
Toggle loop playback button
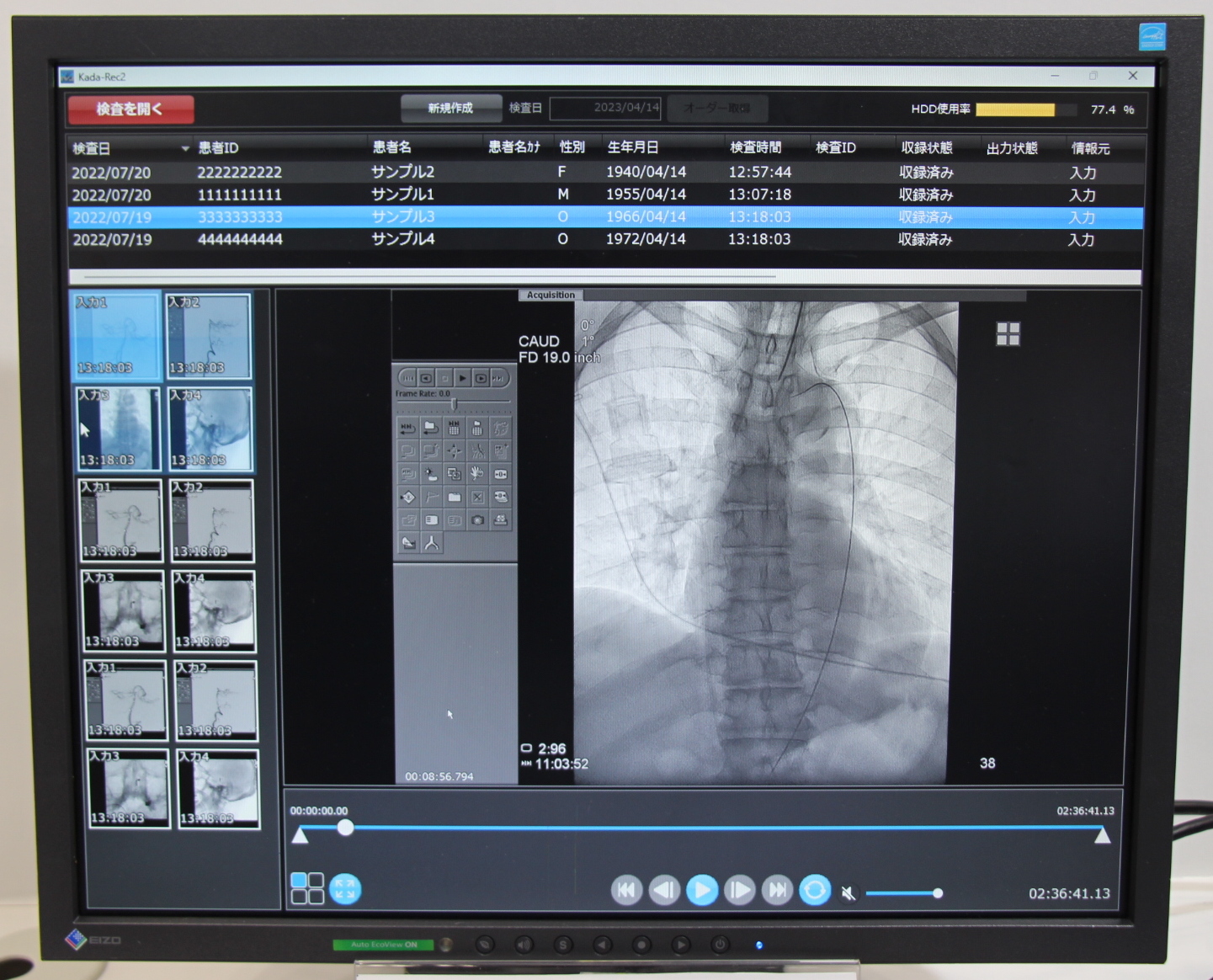[814, 890]
